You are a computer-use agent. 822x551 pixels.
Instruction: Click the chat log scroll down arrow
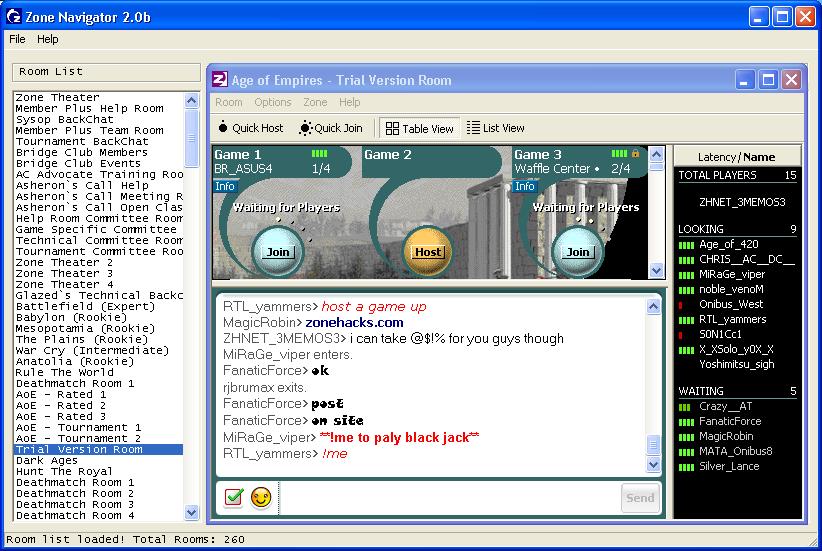[x=653, y=464]
